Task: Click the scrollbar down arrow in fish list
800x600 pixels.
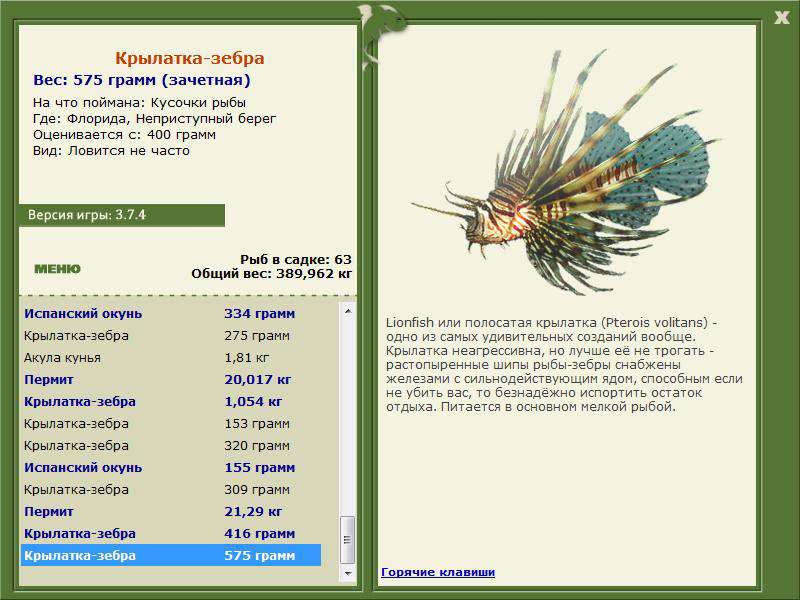Action: click(x=348, y=573)
